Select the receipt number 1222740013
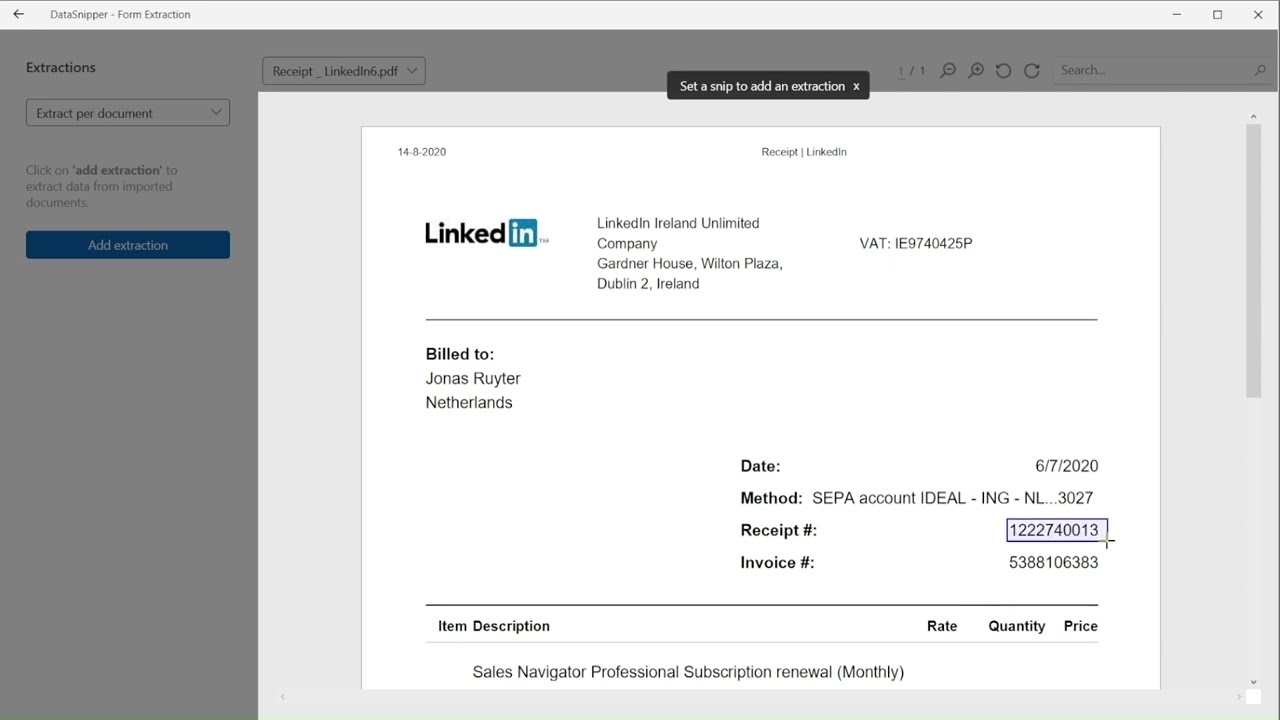This screenshot has width=1280, height=720. [x=1054, y=530]
